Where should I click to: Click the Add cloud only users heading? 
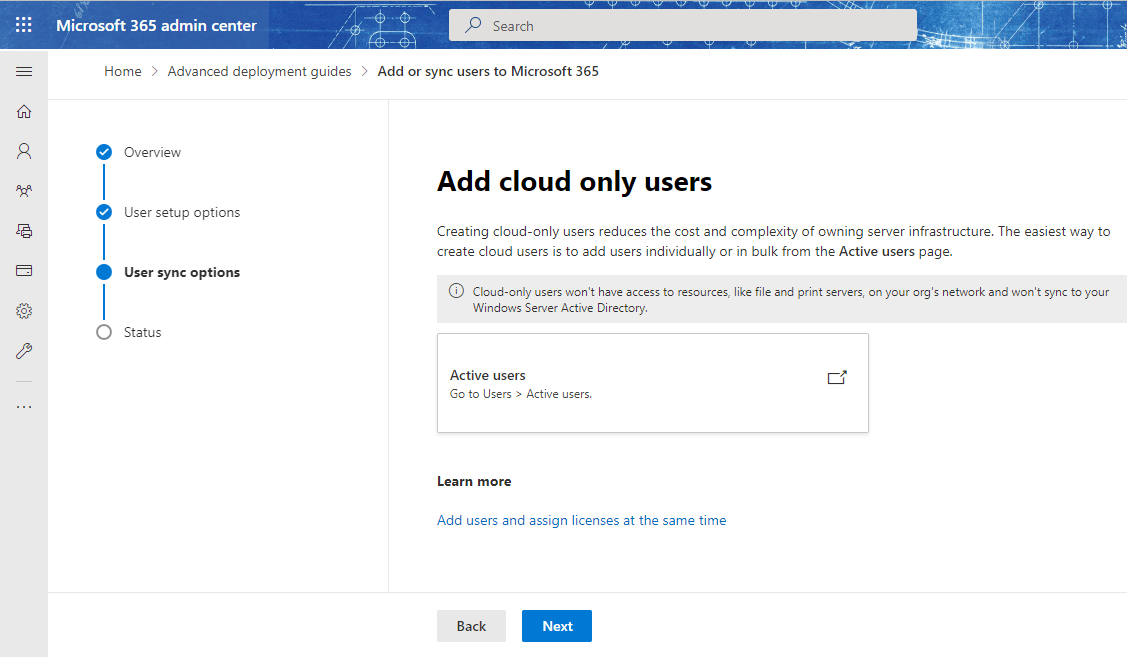pyautogui.click(x=574, y=182)
